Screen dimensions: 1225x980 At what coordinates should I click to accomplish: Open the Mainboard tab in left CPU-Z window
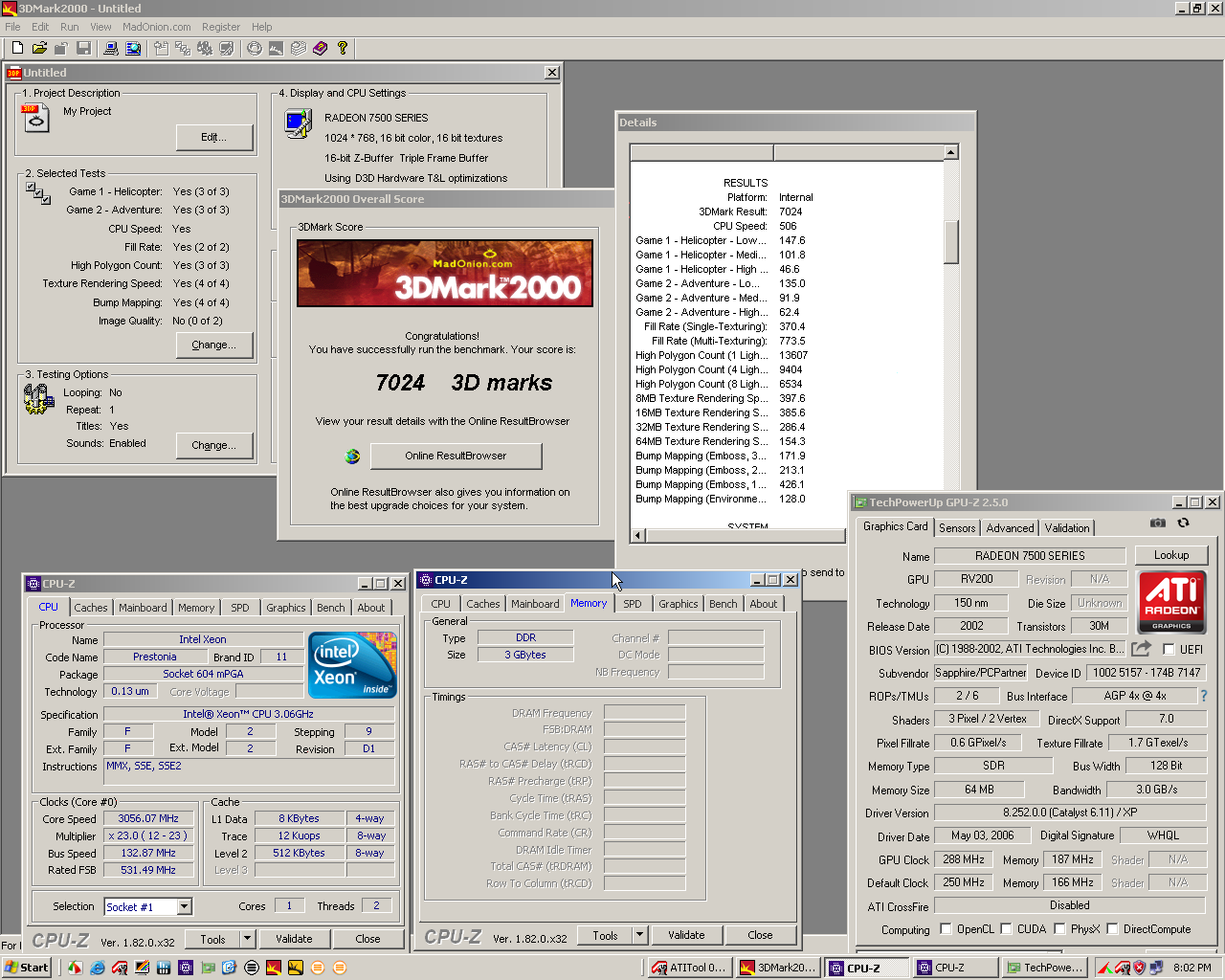click(x=143, y=608)
